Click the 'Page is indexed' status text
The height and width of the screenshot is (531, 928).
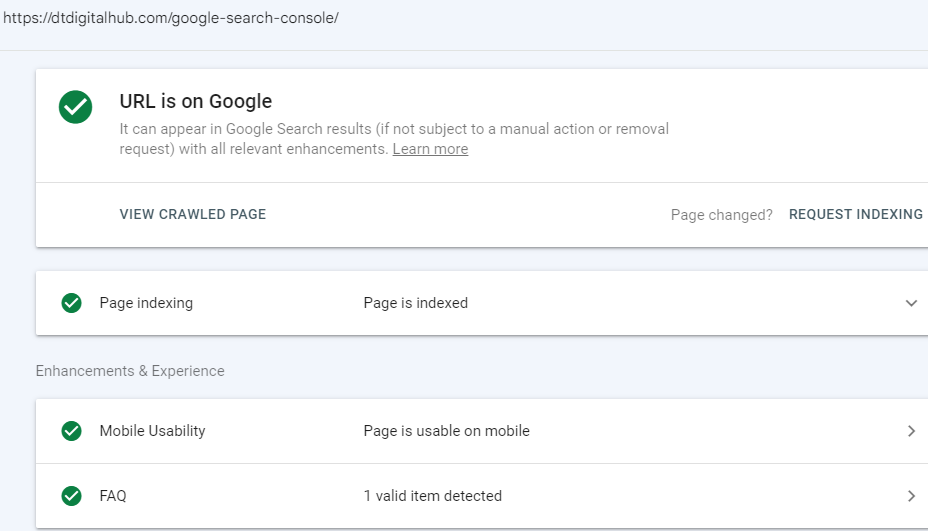pos(415,303)
